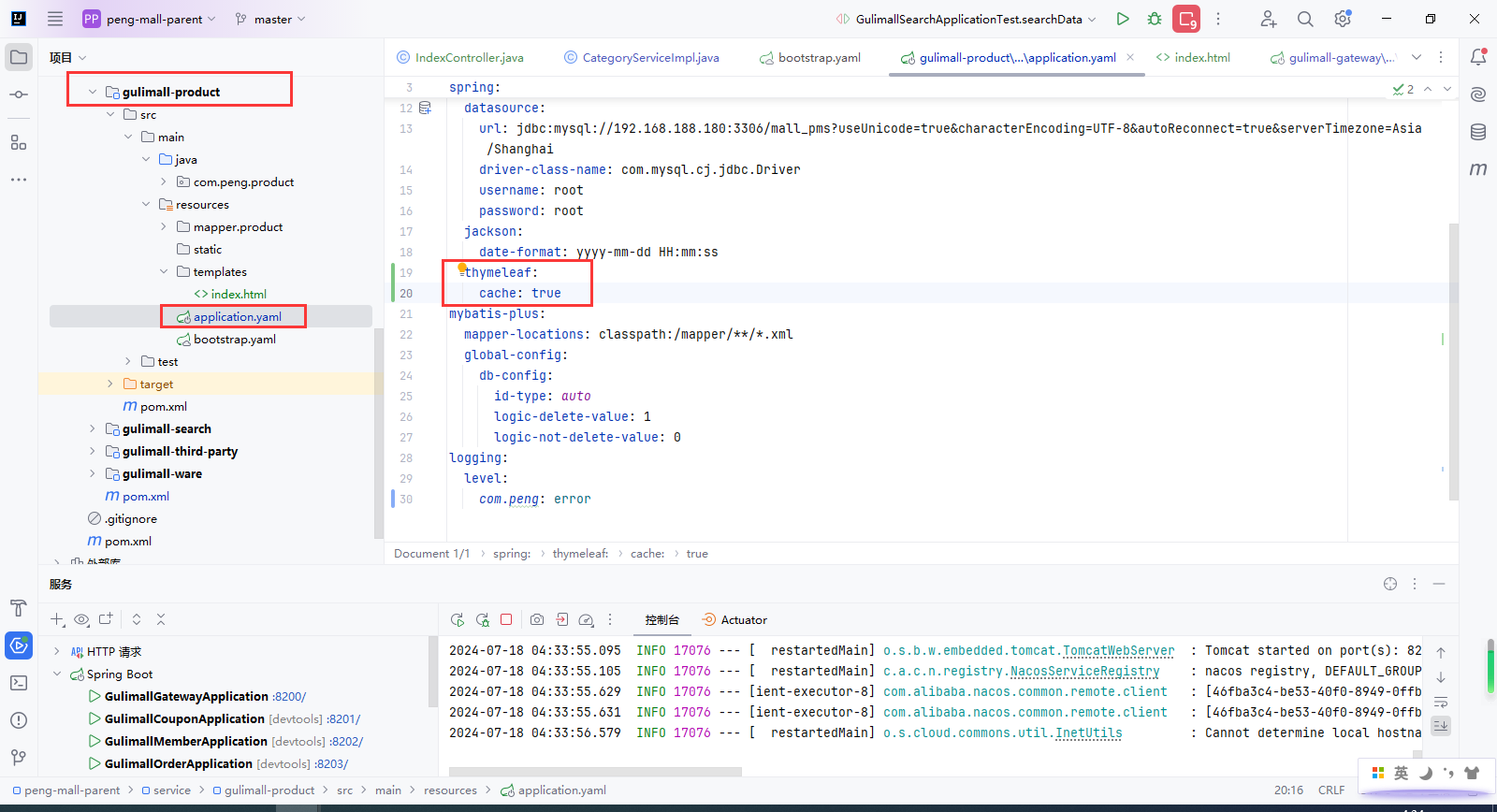Image resolution: width=1497 pixels, height=812 pixels.
Task: Stop the running processes in the top toolbar
Action: (1187, 19)
